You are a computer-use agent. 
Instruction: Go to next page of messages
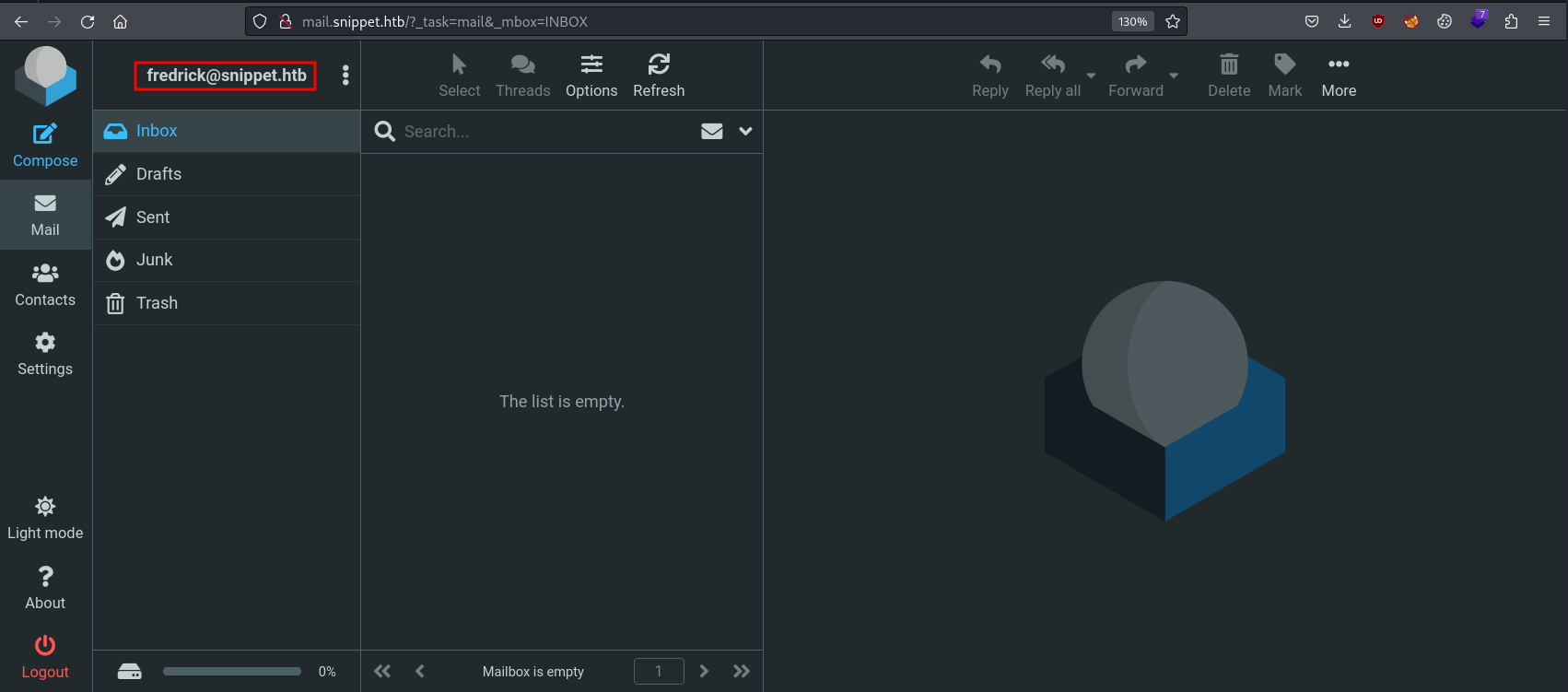click(704, 671)
